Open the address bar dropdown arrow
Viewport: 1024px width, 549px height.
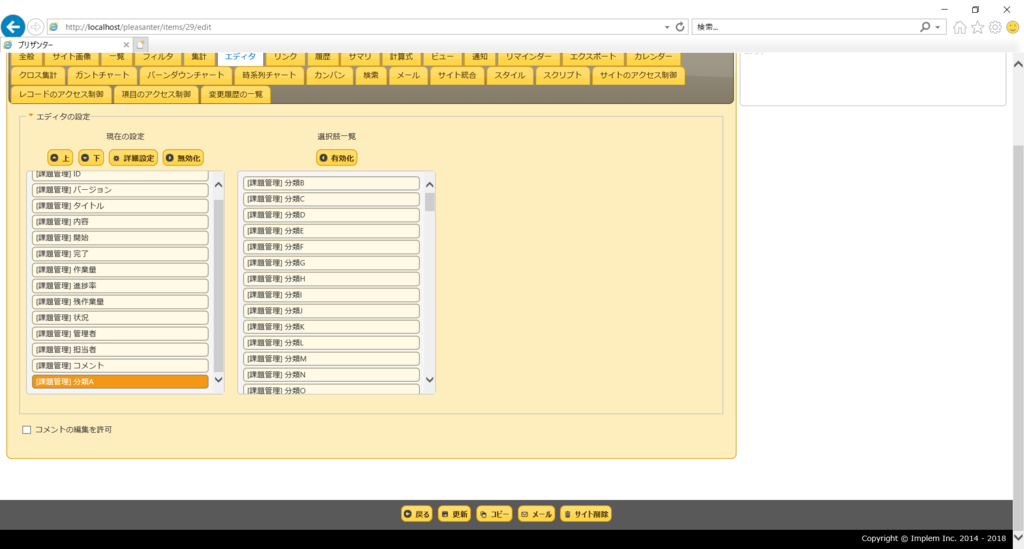[667, 27]
